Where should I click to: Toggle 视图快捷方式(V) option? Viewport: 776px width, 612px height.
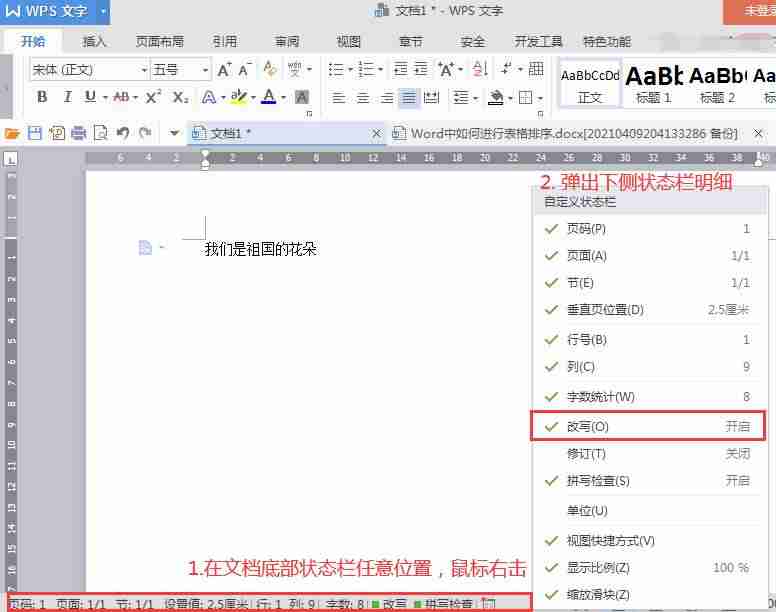(x=648, y=541)
